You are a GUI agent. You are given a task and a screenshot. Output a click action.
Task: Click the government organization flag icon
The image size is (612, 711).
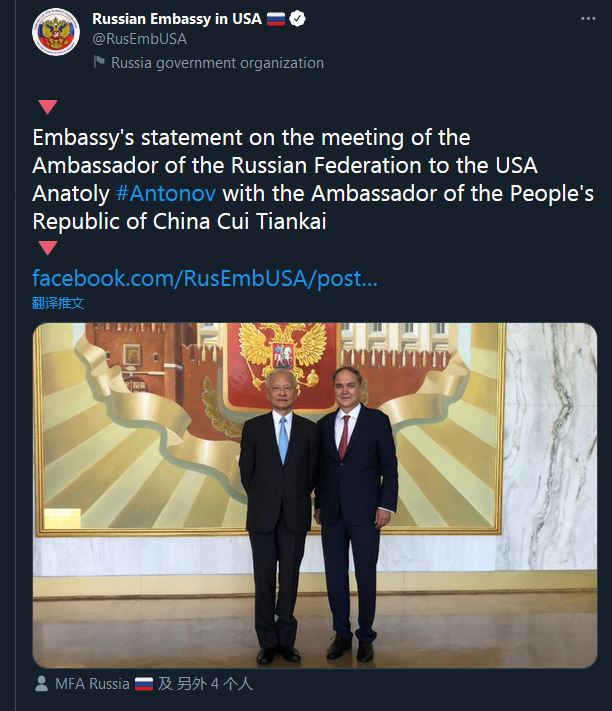(x=99, y=62)
